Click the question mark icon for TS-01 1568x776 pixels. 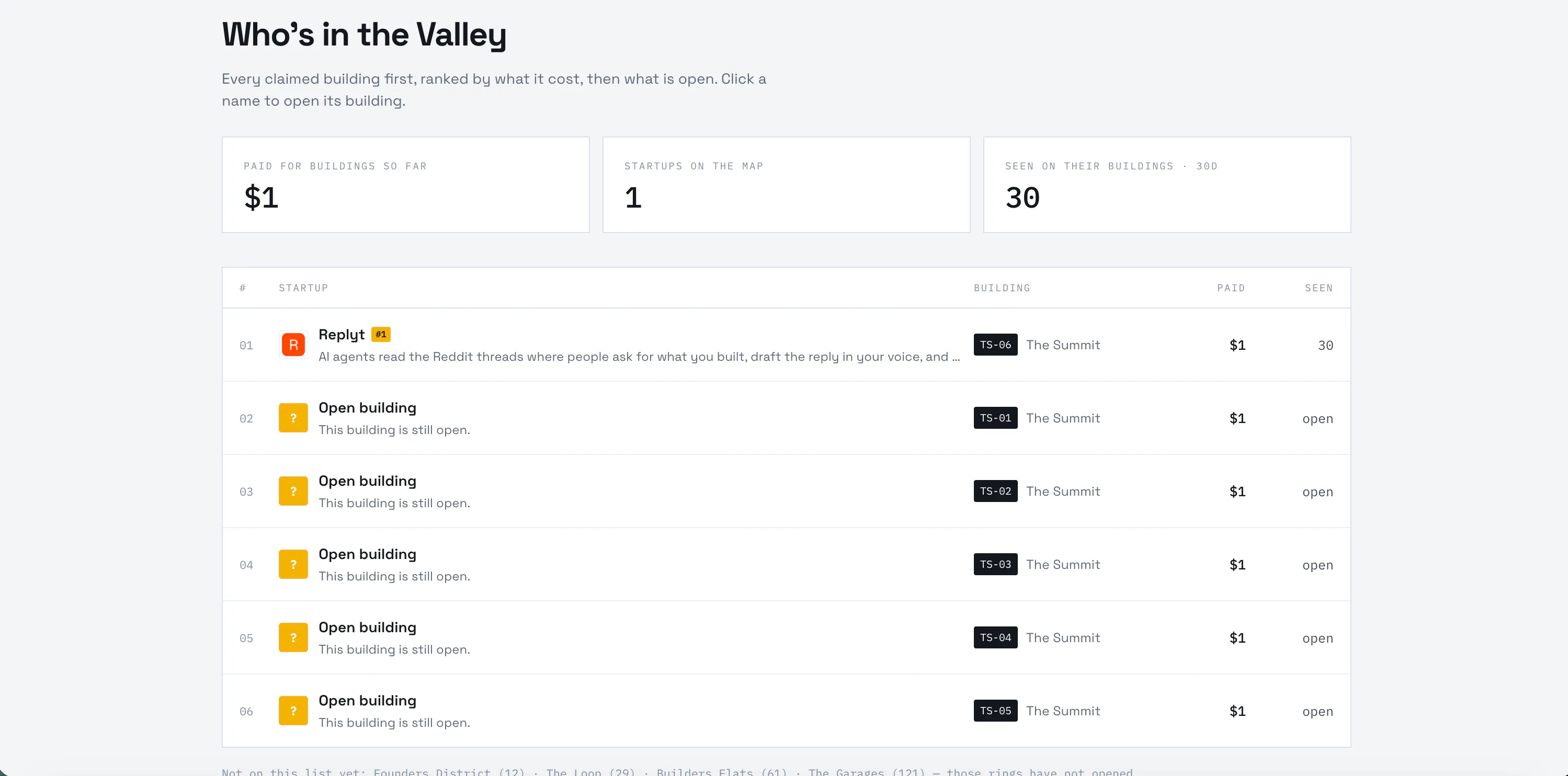(293, 418)
